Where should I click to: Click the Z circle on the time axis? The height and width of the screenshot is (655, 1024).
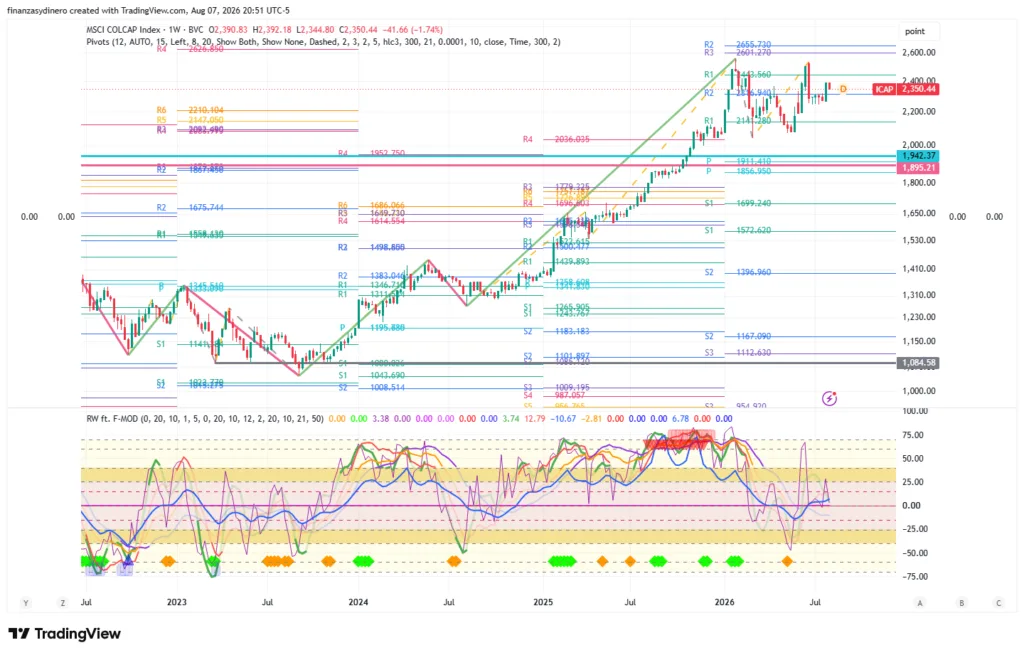[63, 603]
